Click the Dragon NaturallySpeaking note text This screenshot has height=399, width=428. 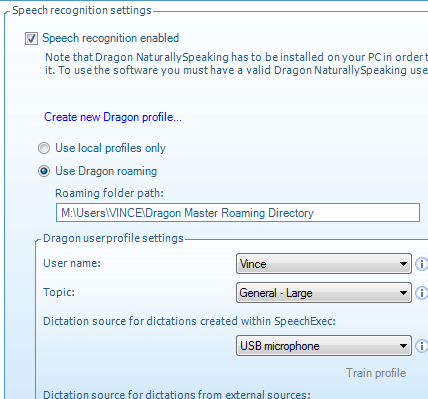click(x=237, y=64)
